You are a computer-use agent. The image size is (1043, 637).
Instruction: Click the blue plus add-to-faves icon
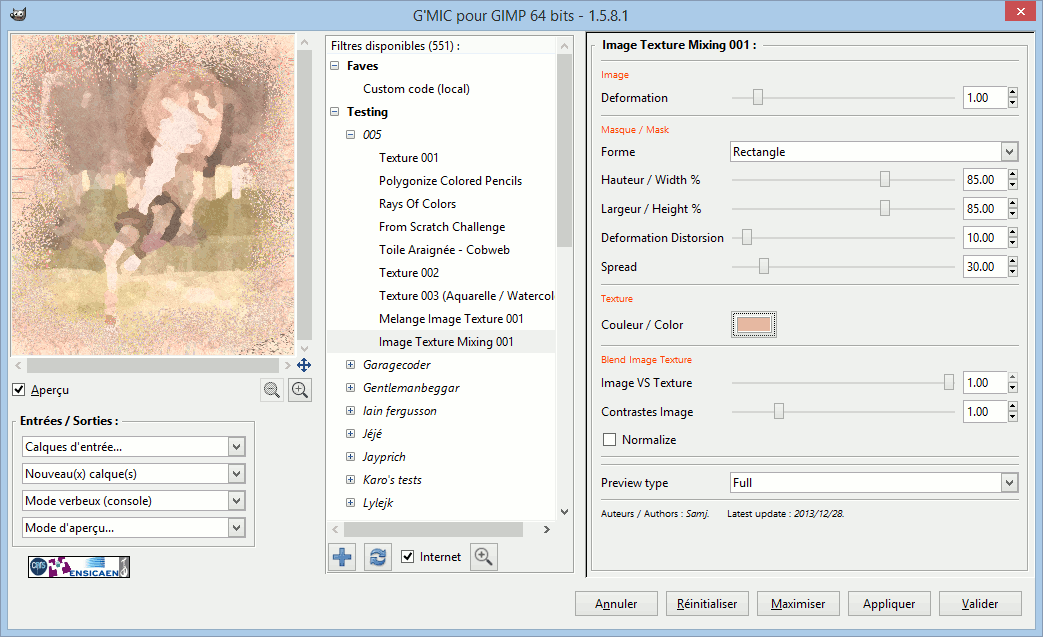(x=342, y=557)
